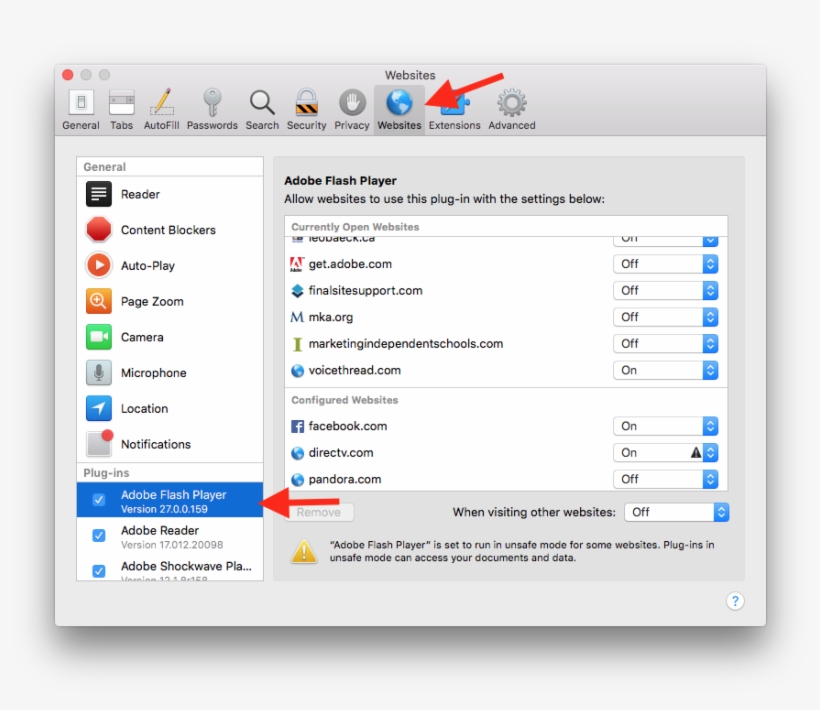
Task: Open the get.adobe.com Off dropdown
Action: (x=665, y=264)
